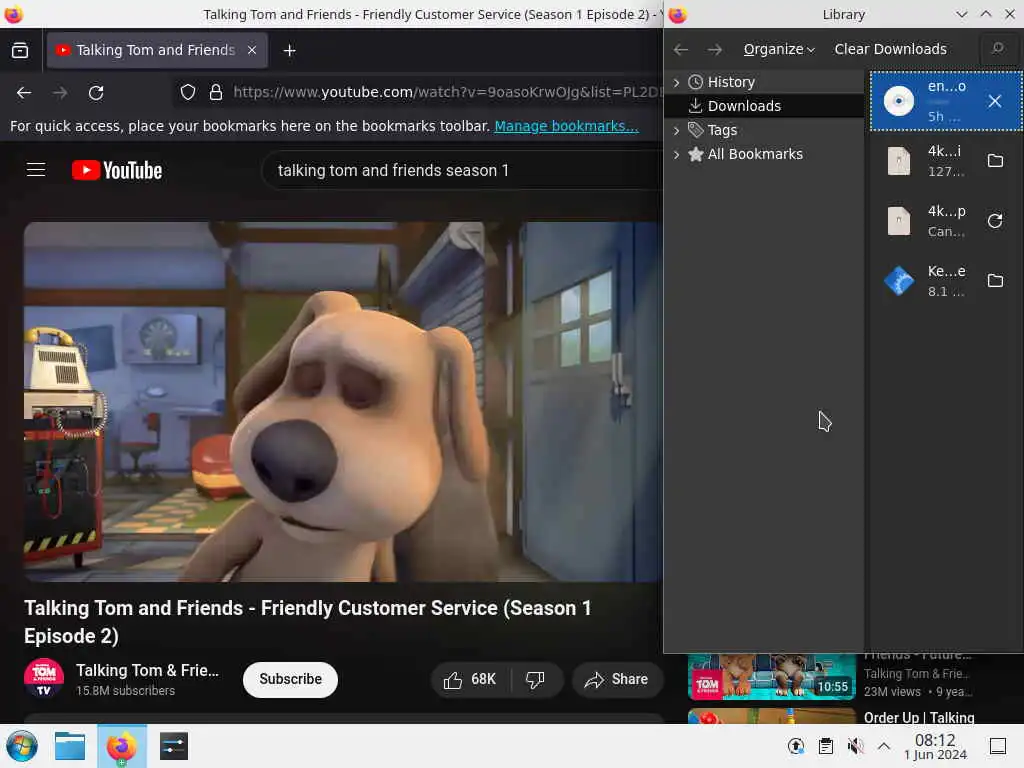Go back in Firefox browser
Viewport: 1024px width, 768px height.
click(24, 93)
